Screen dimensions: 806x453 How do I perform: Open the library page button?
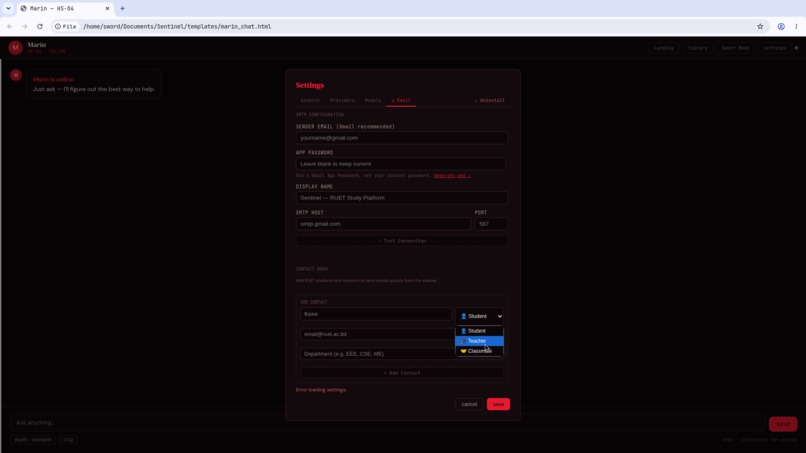698,48
